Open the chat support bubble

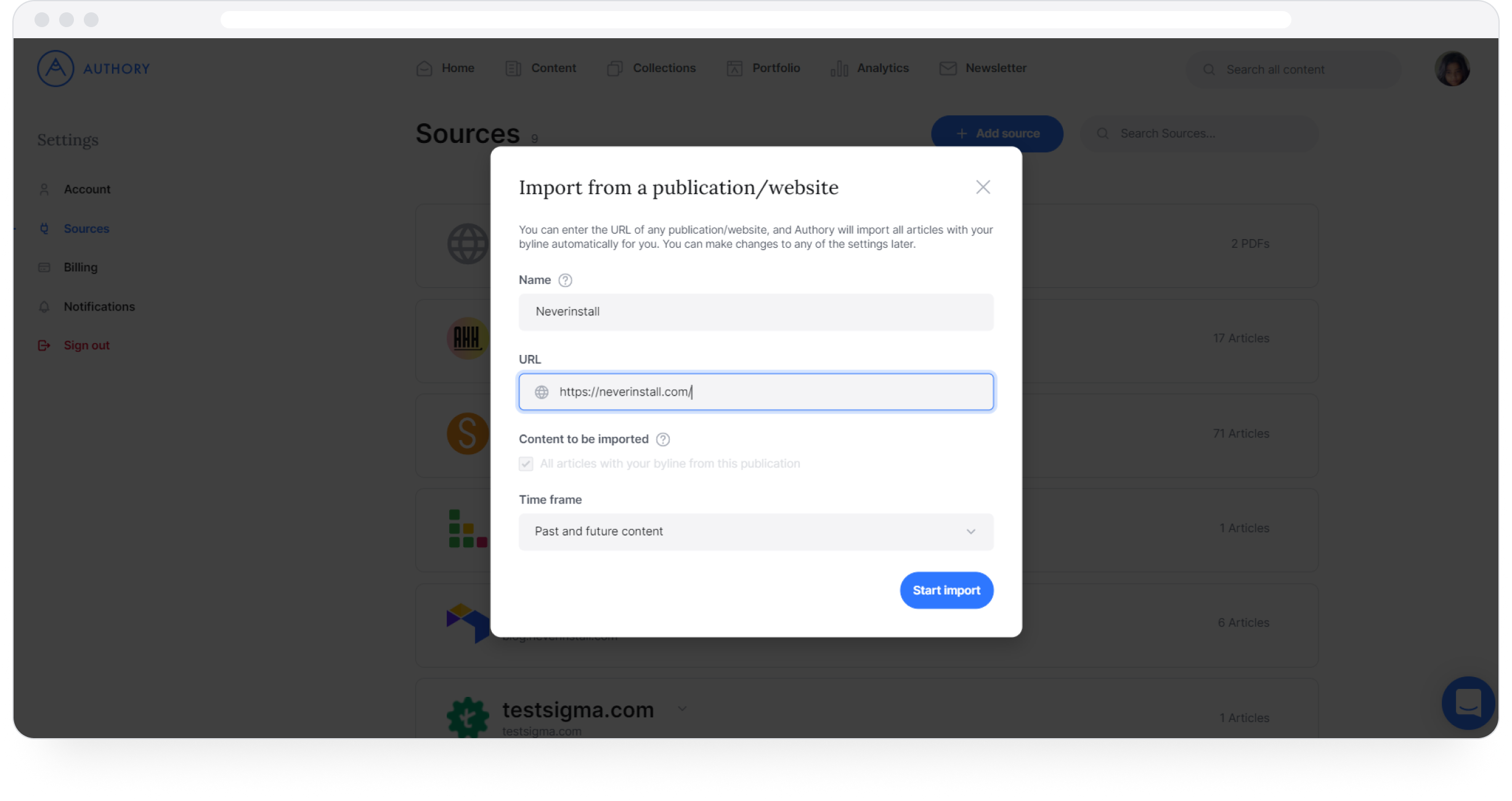tap(1468, 702)
